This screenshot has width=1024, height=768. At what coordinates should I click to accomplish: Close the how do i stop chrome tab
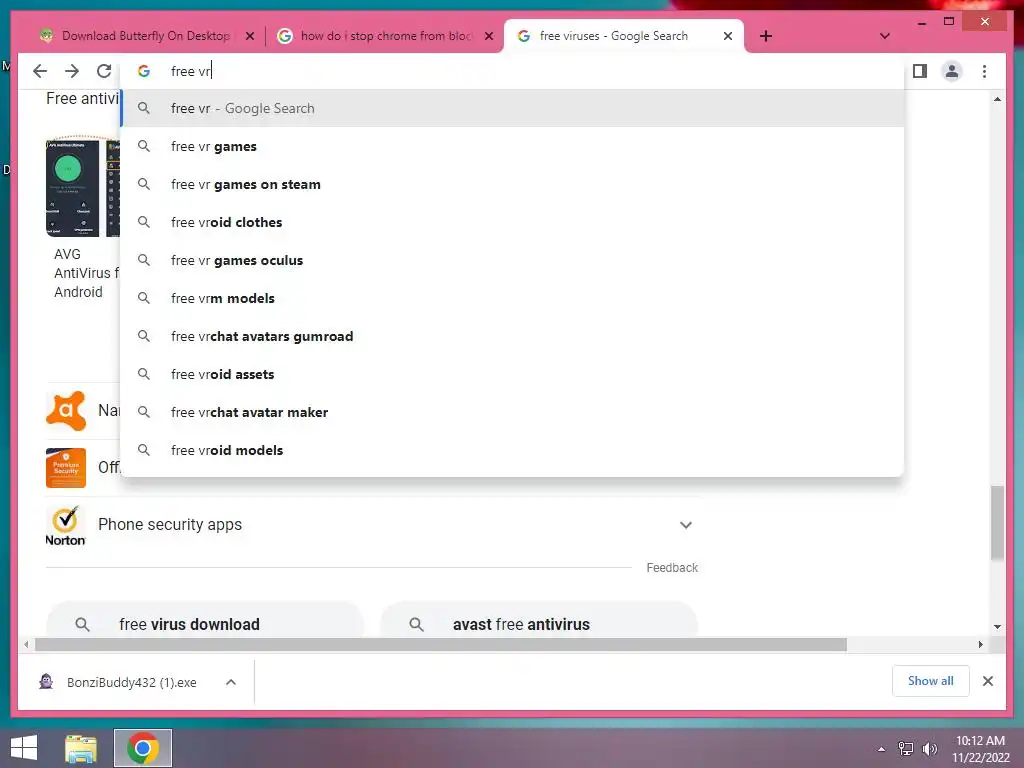coord(488,36)
